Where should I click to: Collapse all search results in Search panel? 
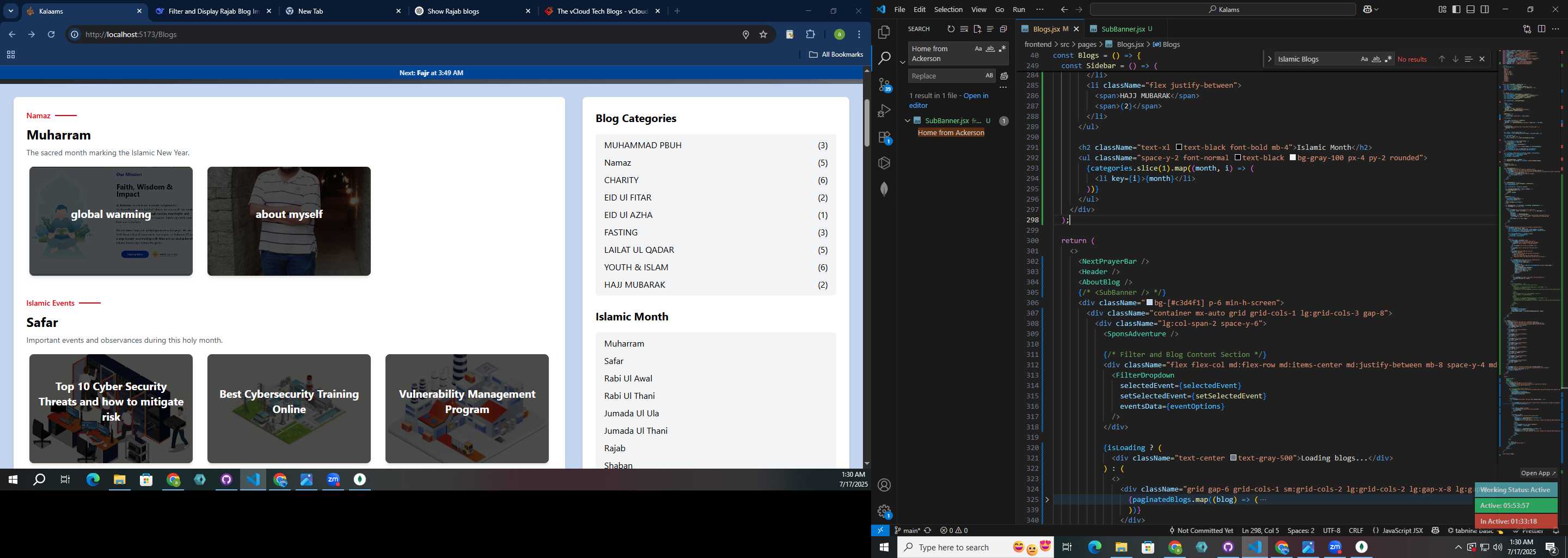[x=1003, y=29]
